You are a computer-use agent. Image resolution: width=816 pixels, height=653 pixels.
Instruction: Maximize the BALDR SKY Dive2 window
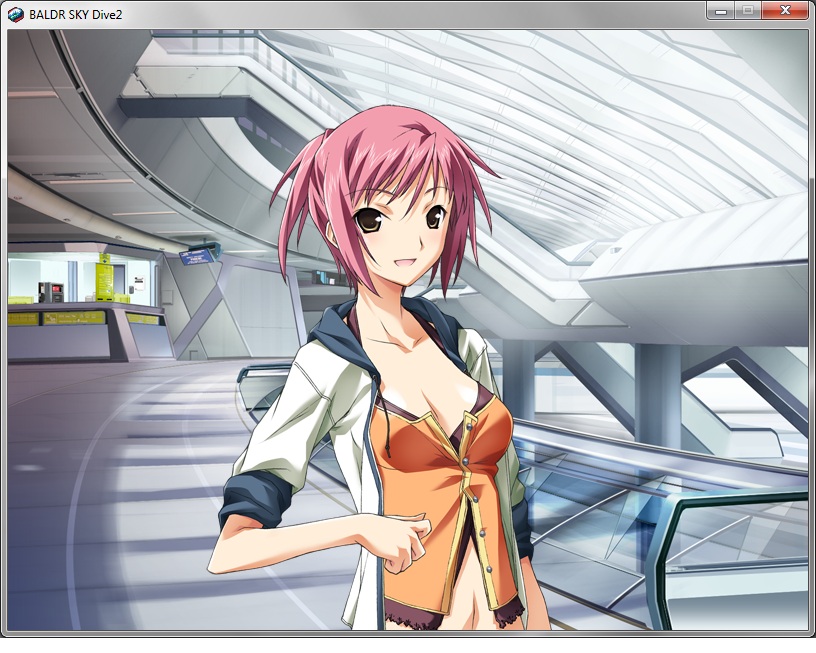[x=748, y=10]
